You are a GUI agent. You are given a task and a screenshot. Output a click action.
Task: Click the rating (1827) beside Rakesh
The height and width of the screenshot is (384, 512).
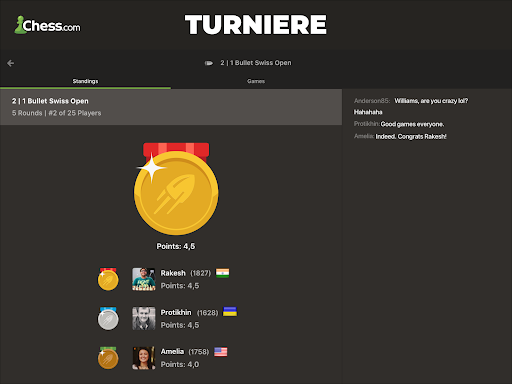click(201, 273)
